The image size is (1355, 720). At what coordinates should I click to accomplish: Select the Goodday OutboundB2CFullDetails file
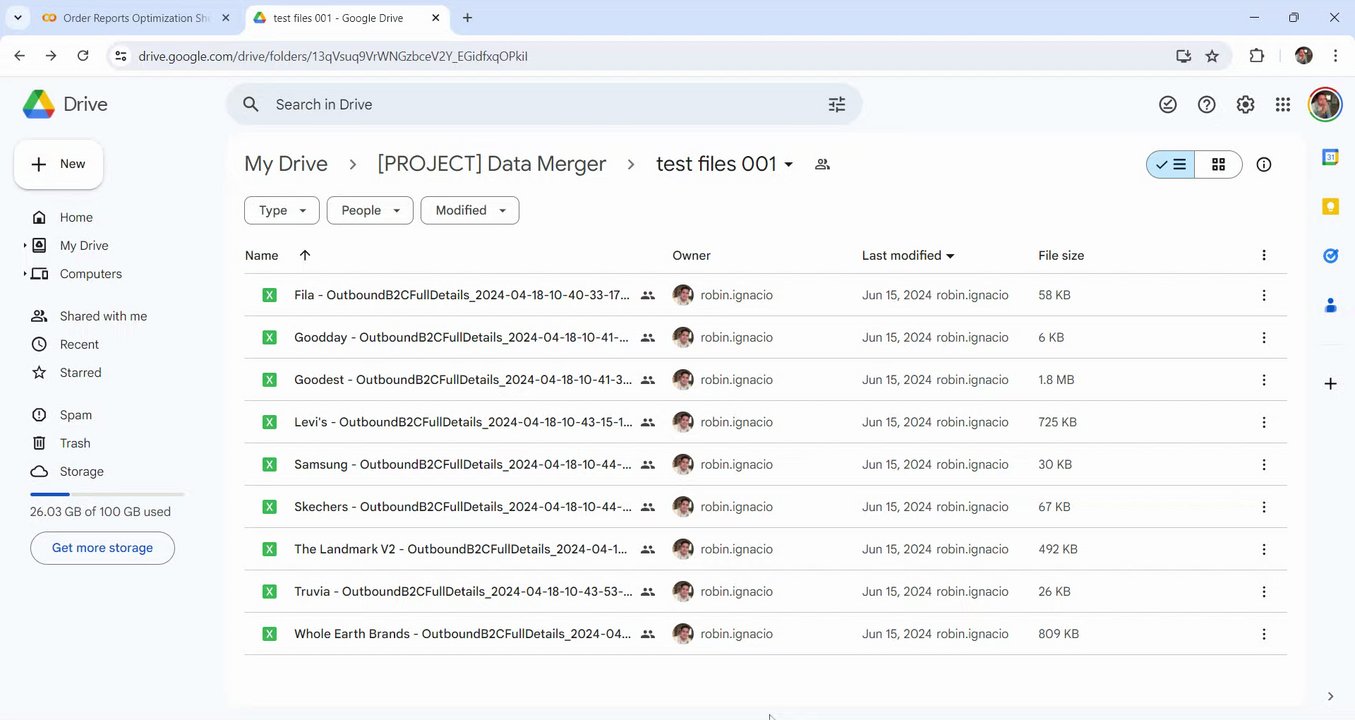(765, 337)
